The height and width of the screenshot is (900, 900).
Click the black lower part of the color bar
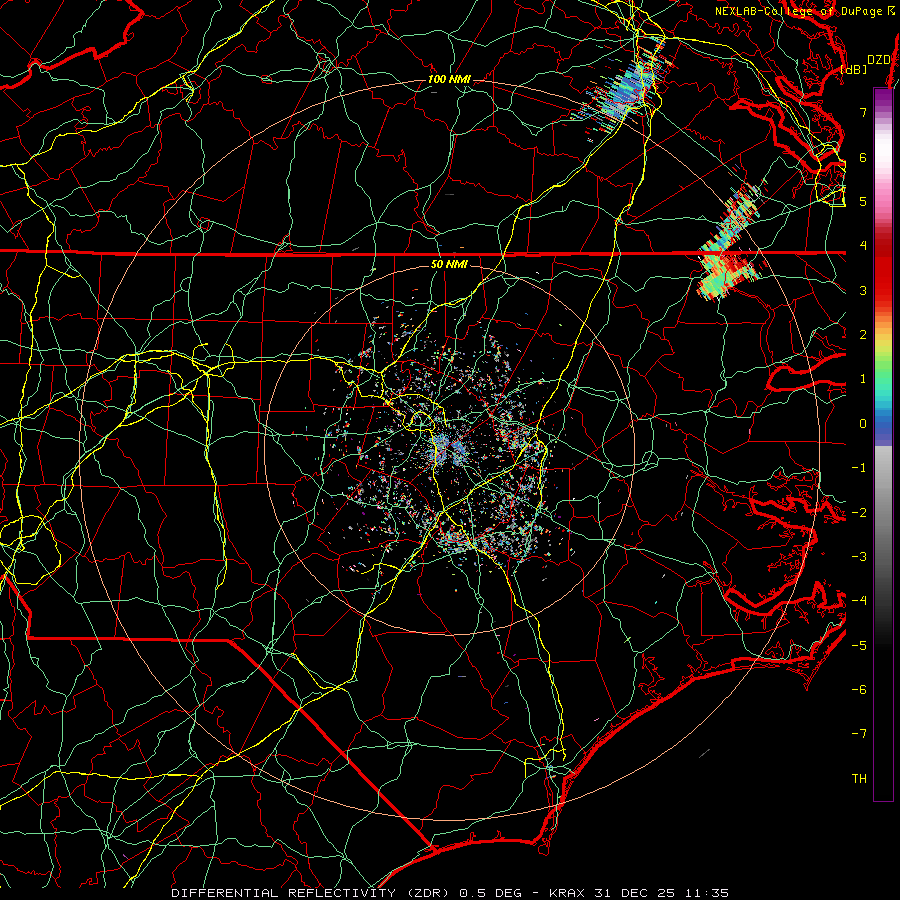[883, 717]
